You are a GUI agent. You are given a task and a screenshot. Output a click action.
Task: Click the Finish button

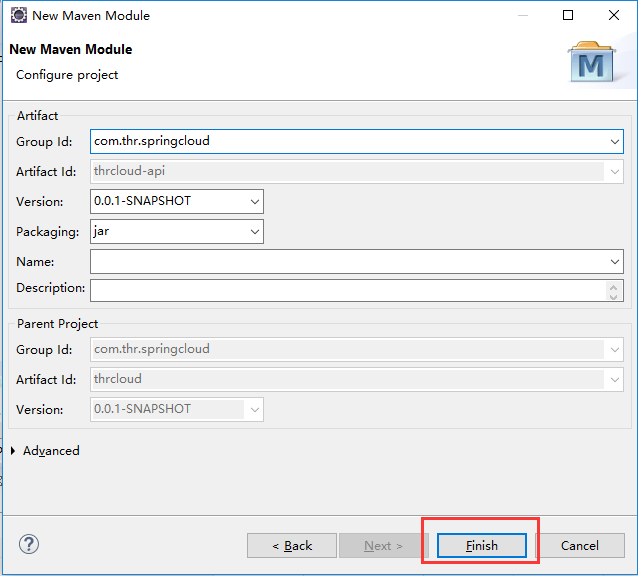(482, 545)
